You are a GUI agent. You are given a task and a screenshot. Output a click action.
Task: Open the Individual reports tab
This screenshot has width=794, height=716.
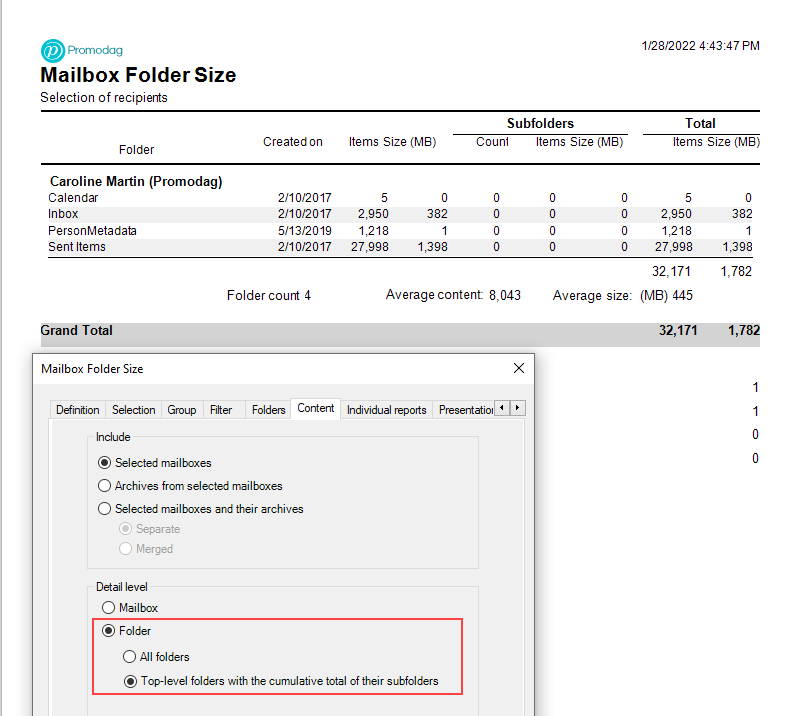[x=386, y=410]
